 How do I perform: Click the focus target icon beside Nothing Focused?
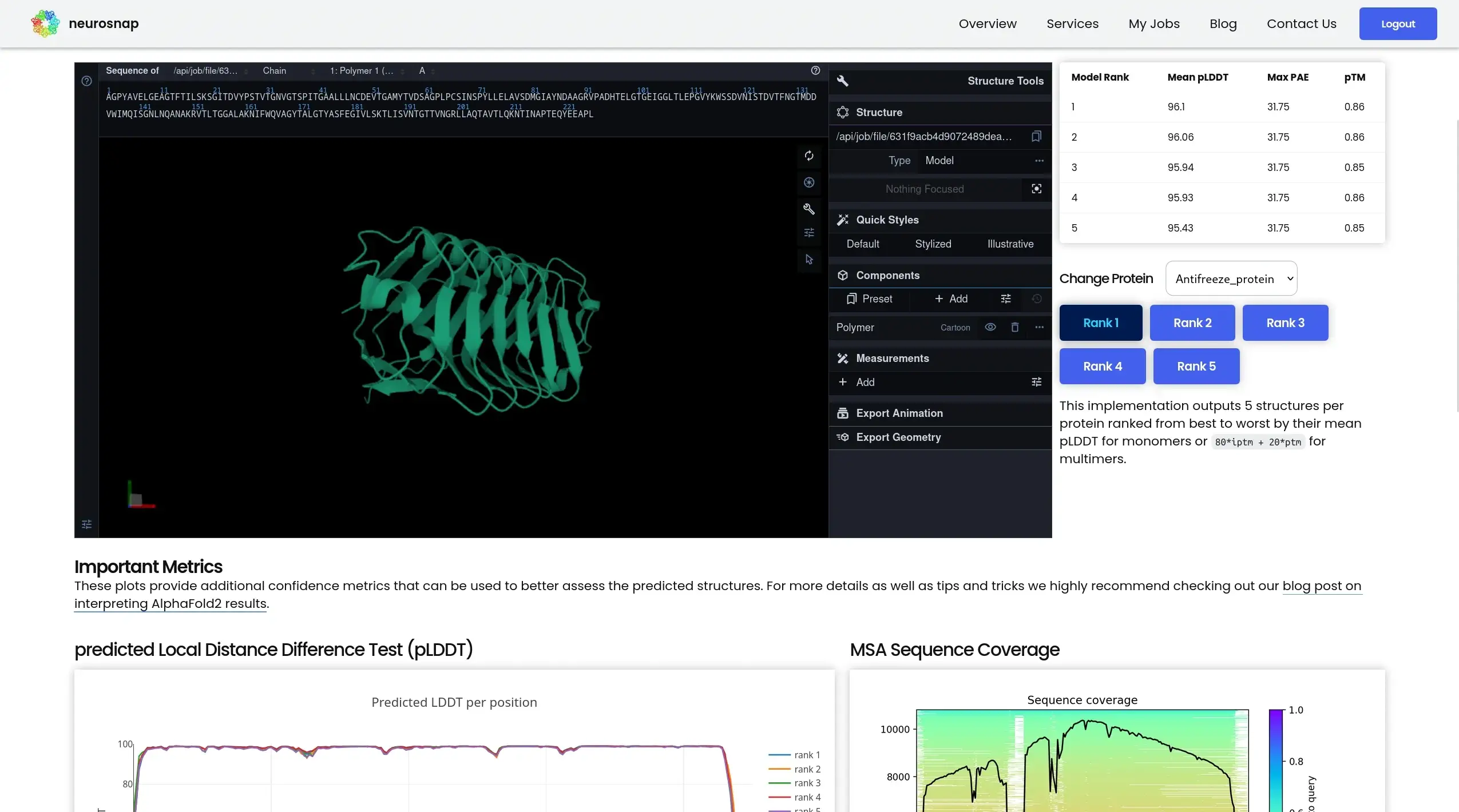[1036, 189]
